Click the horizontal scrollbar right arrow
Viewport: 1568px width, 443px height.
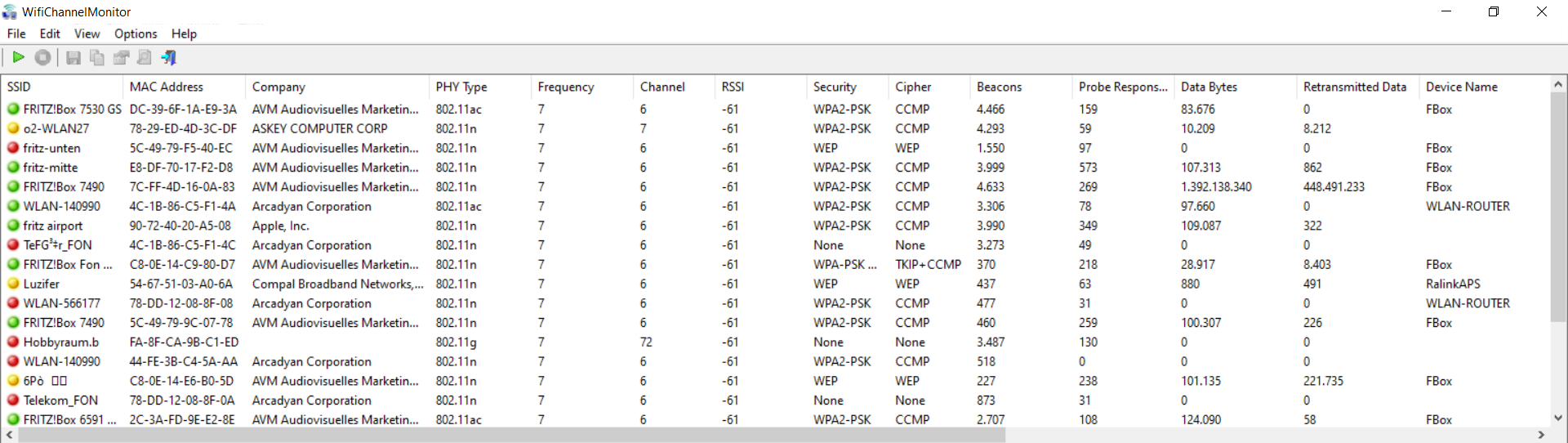click(x=1542, y=435)
